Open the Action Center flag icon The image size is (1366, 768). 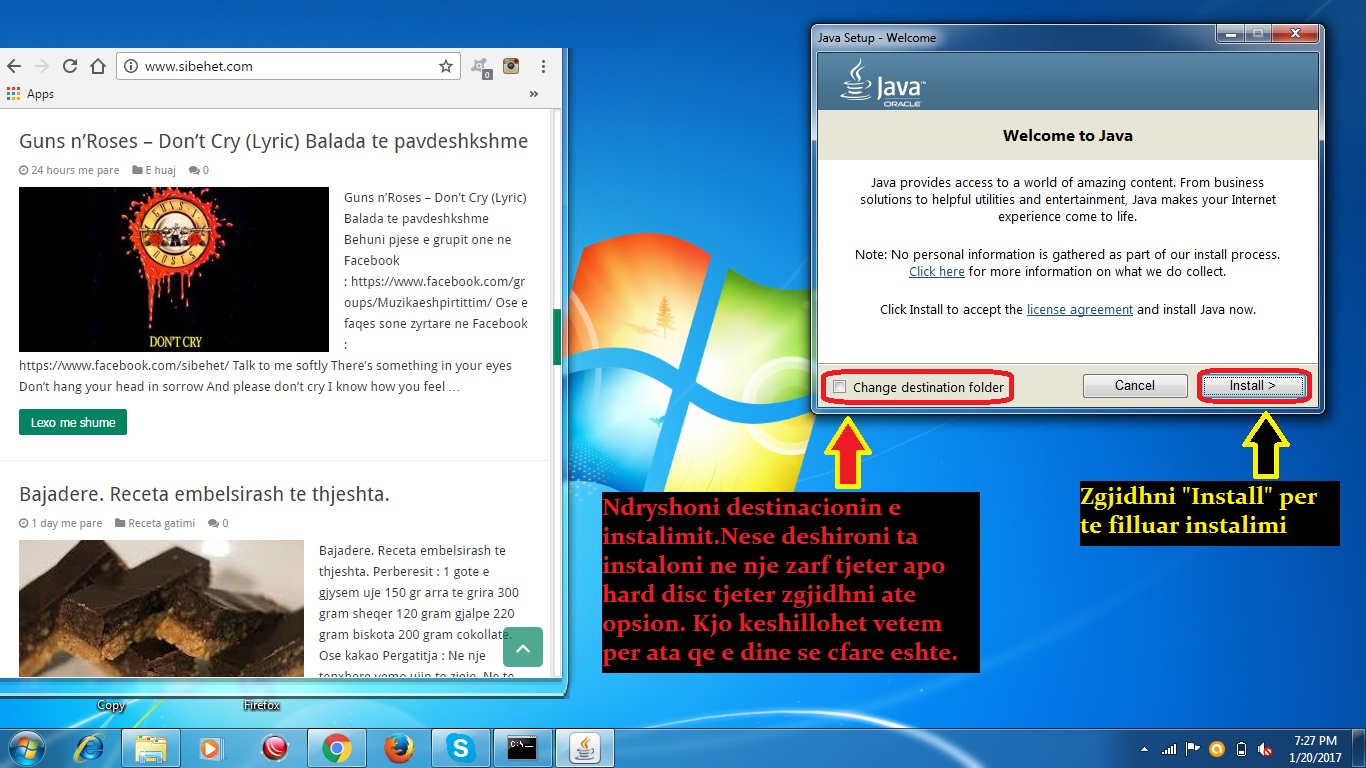(x=1193, y=749)
